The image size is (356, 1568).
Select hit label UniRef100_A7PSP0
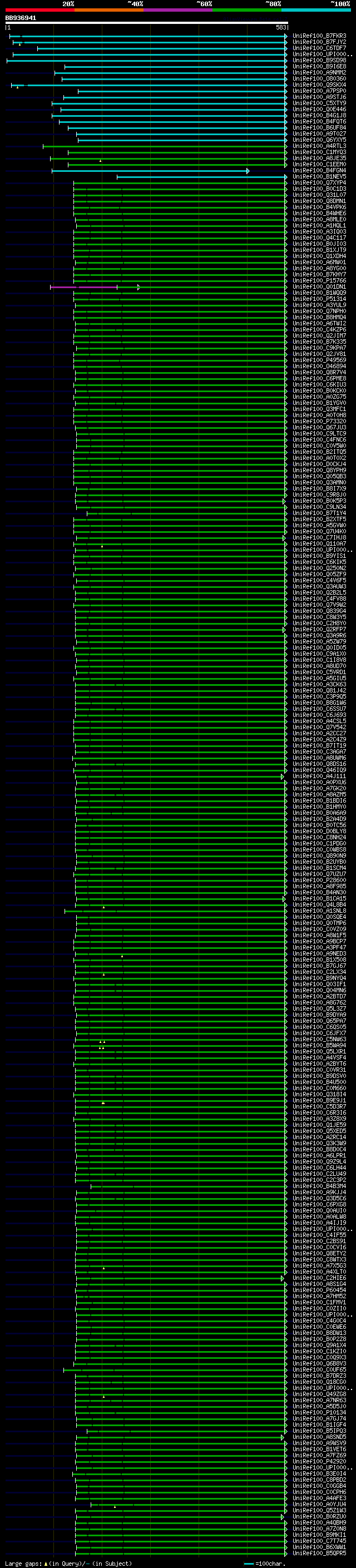(x=319, y=91)
